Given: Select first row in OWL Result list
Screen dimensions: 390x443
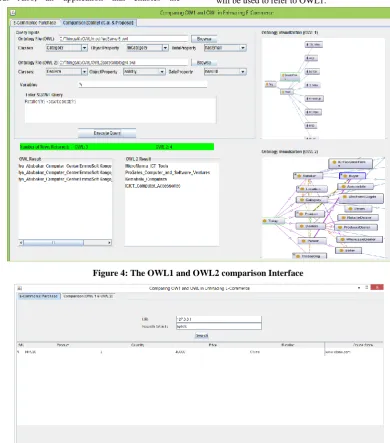Looking at the screenshot, I should point(65,166).
